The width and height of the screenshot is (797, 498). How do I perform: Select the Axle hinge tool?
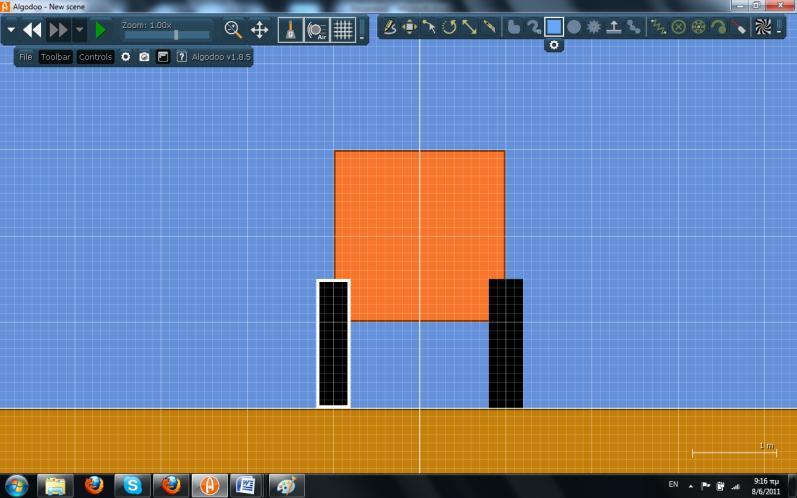pyautogui.click(x=698, y=27)
